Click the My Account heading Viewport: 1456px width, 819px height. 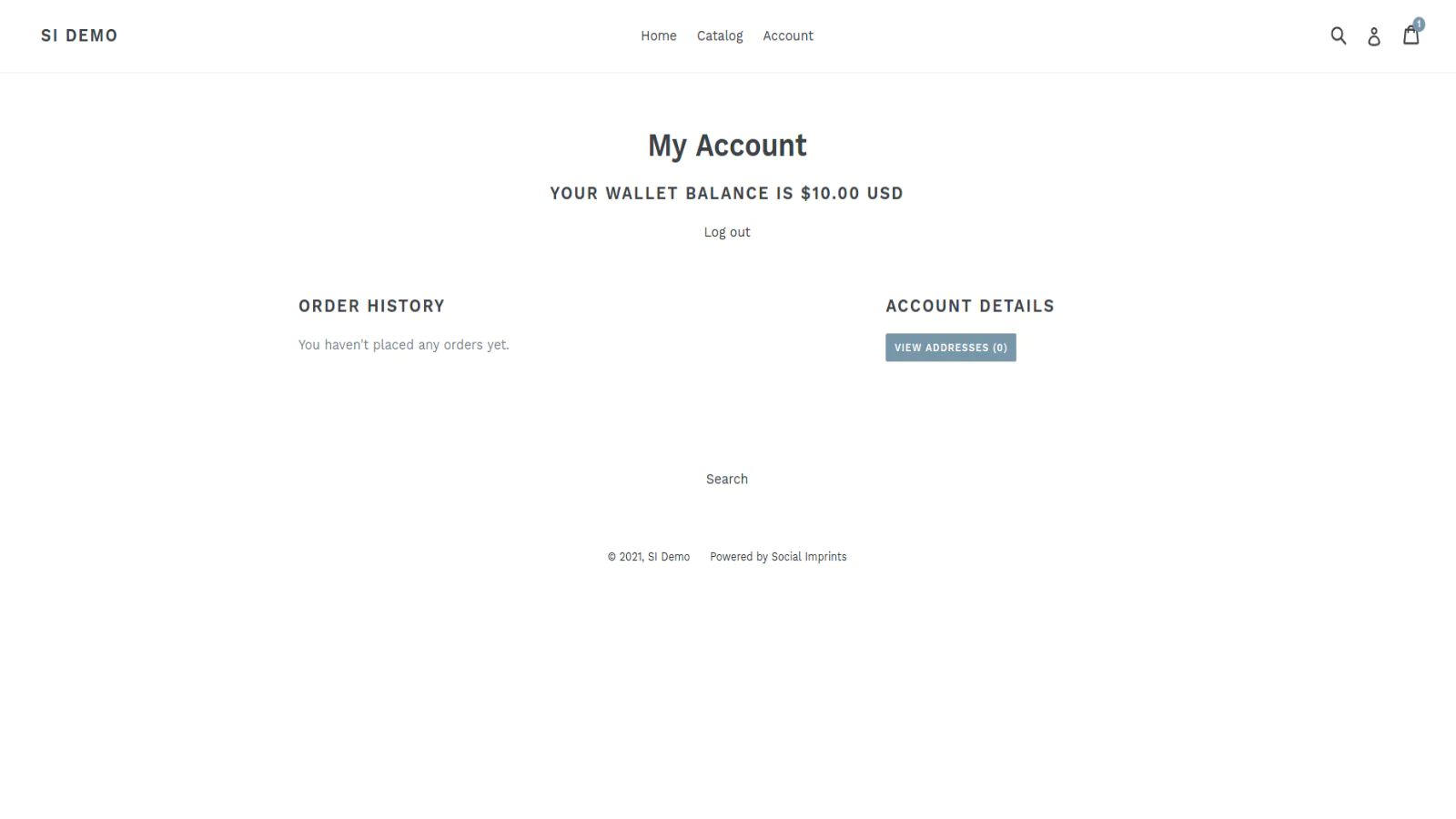727,146
